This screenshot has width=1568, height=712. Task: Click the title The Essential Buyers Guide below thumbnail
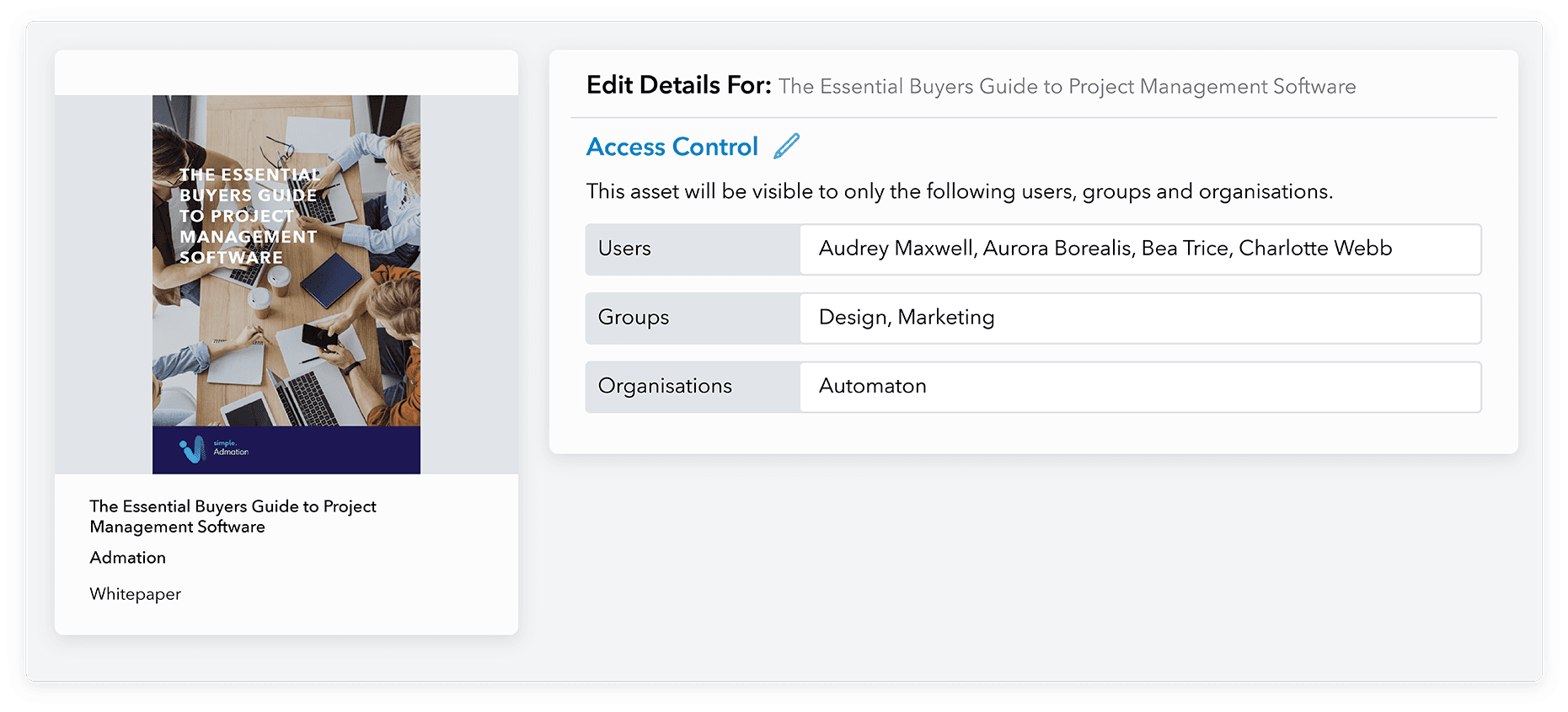233,516
